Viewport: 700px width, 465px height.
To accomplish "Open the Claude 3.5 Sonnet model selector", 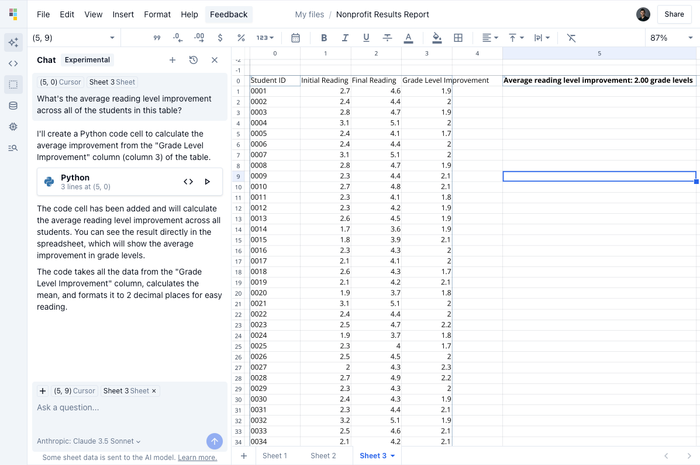I will pos(88,441).
